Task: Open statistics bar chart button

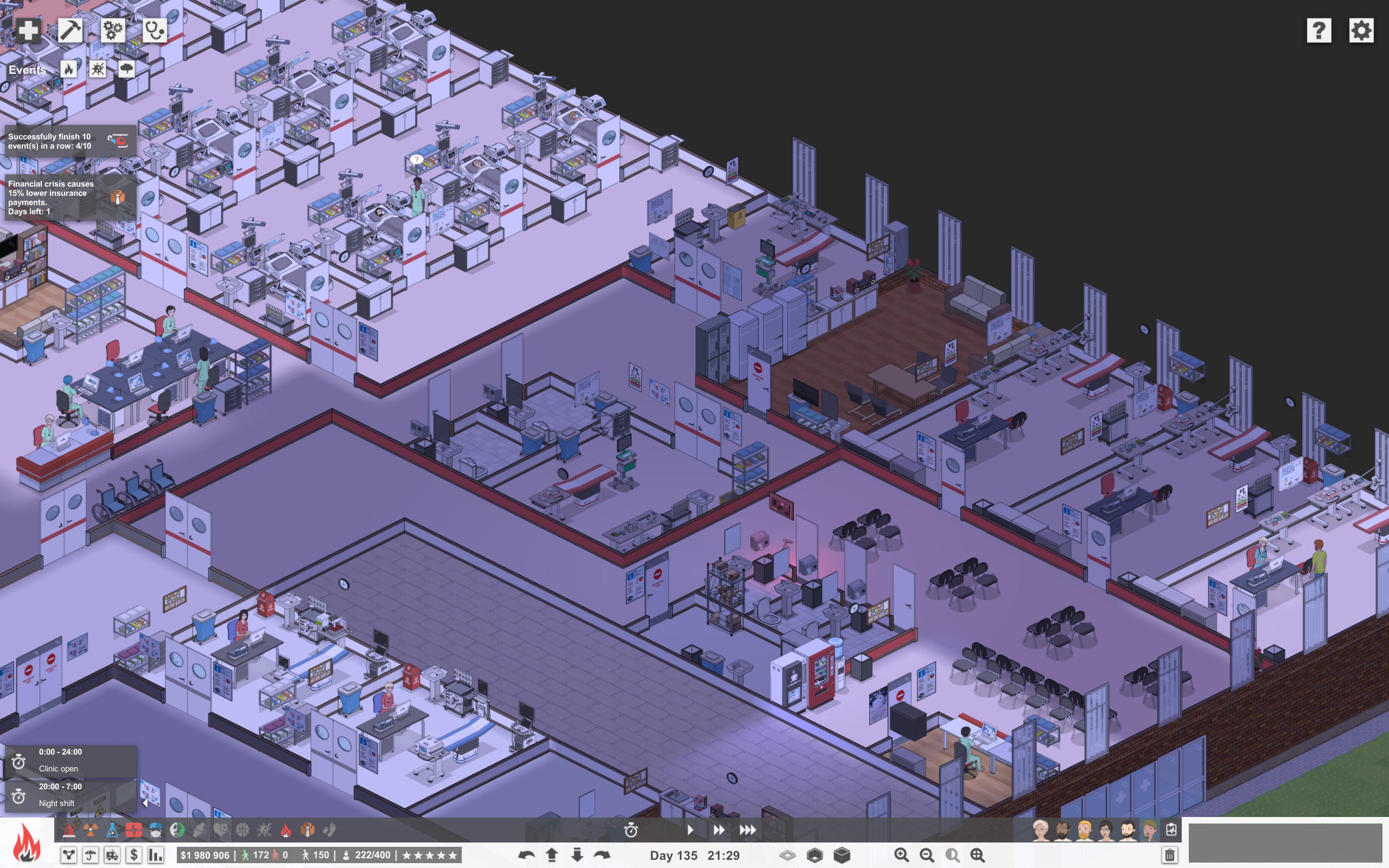Action: point(156,855)
